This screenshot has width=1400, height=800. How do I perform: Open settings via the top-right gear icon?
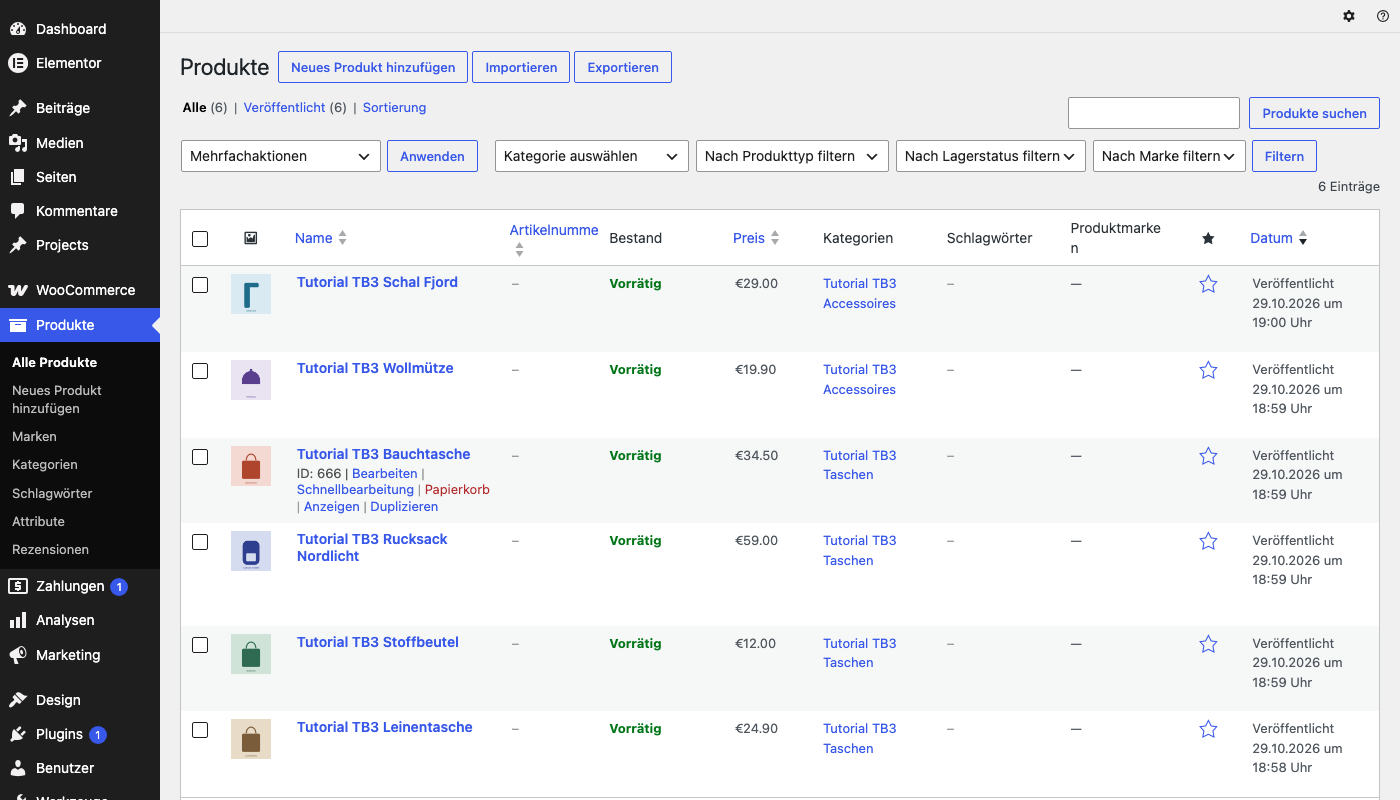[1349, 16]
